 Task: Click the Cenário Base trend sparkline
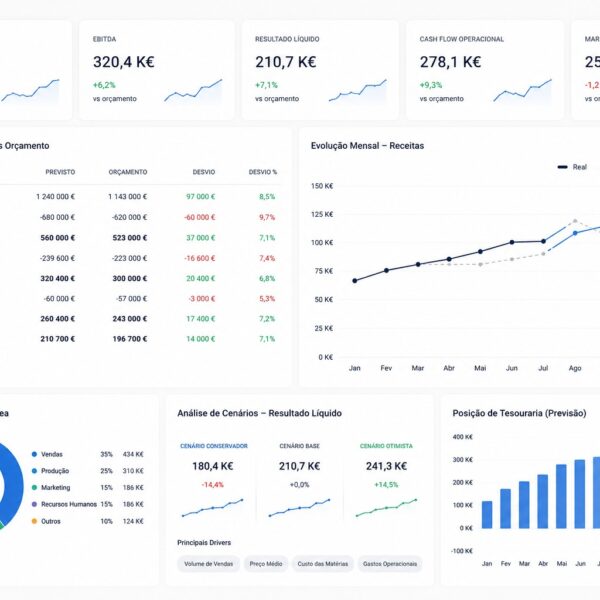point(299,508)
